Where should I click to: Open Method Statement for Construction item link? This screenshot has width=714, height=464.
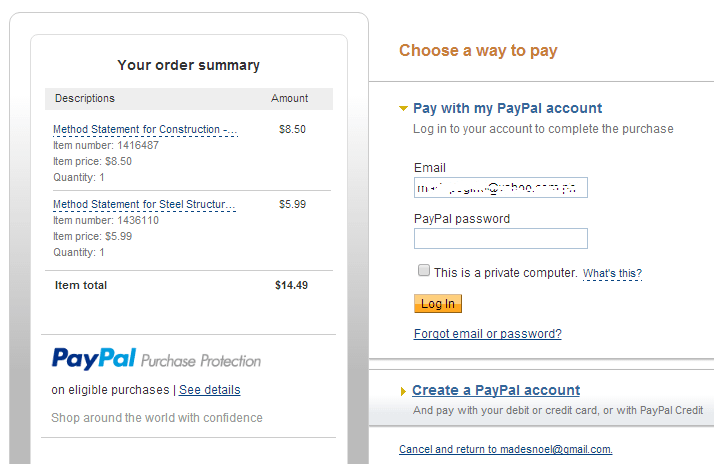145,129
